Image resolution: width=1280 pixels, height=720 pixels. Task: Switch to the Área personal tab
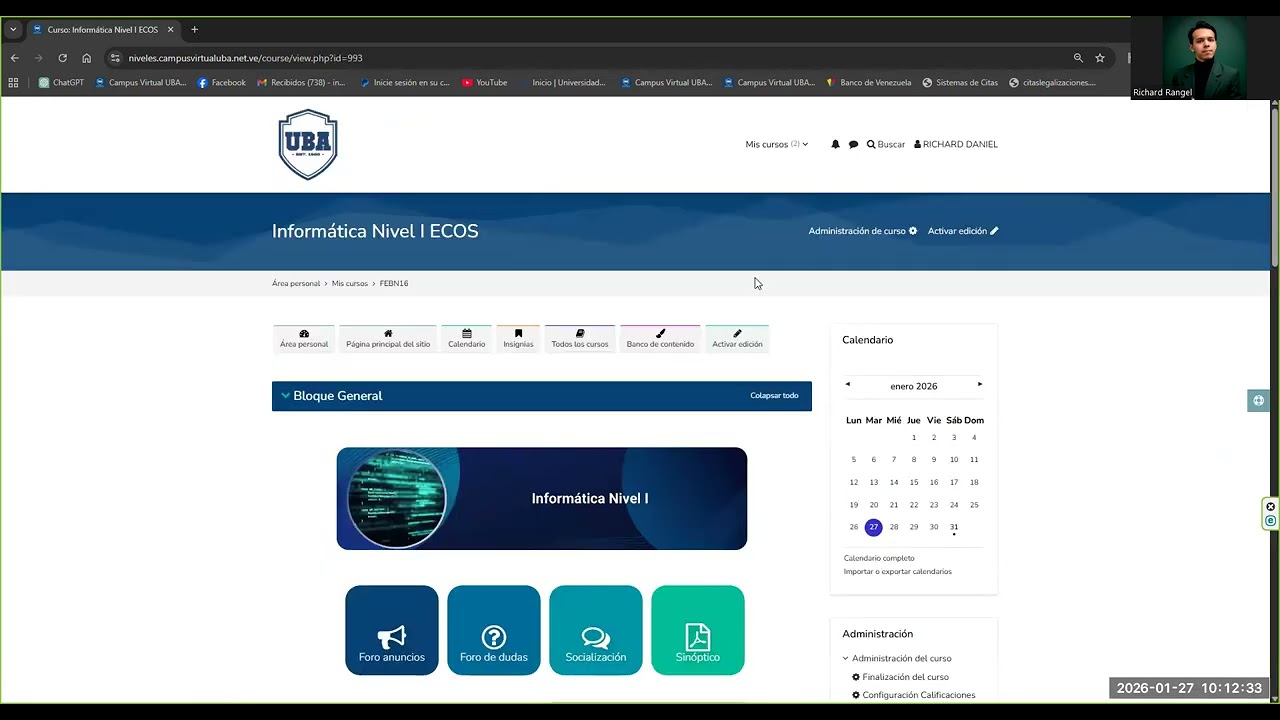coord(304,338)
